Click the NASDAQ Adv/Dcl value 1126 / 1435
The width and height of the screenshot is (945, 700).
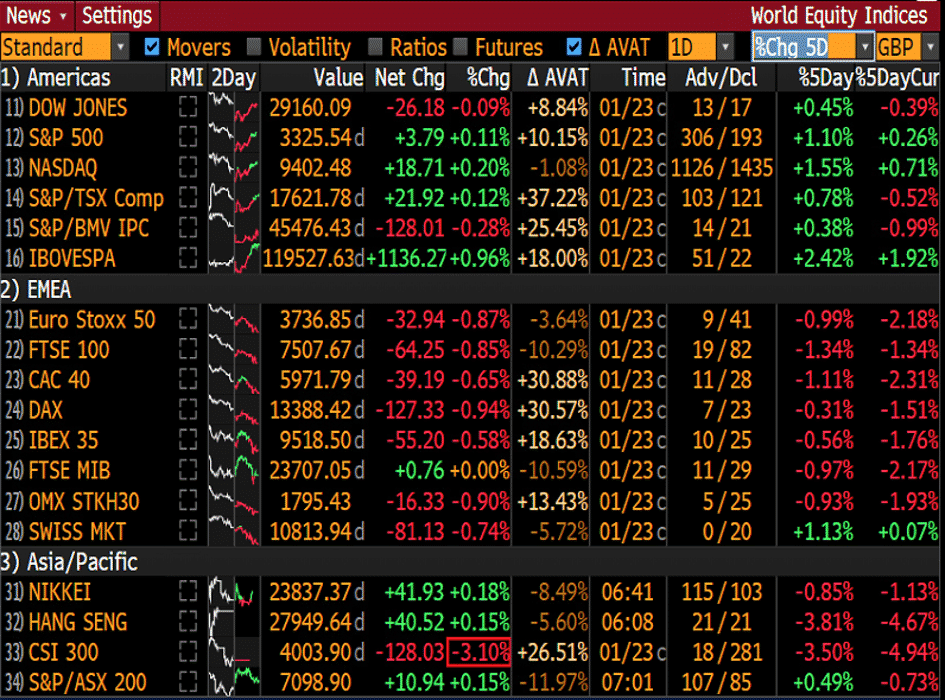click(x=721, y=168)
